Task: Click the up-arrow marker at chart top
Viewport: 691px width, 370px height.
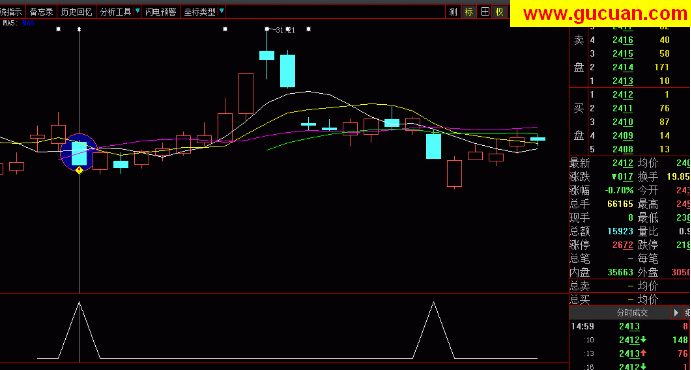Action: pos(79,29)
